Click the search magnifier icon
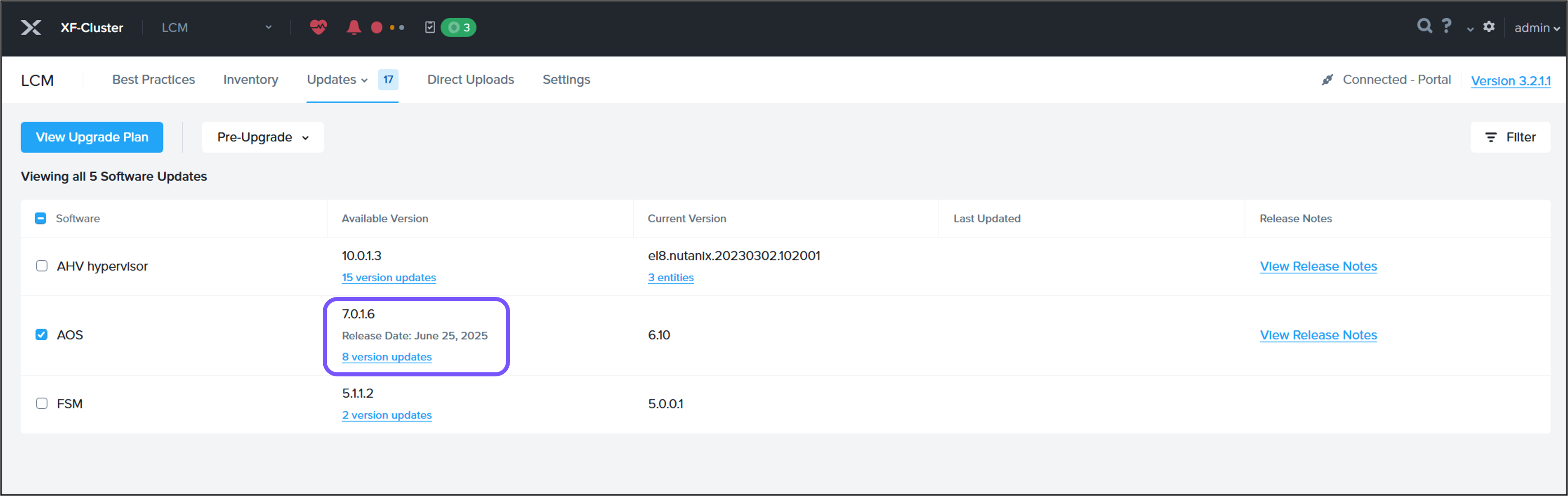Image resolution: width=1568 pixels, height=496 pixels. pyautogui.click(x=1424, y=26)
